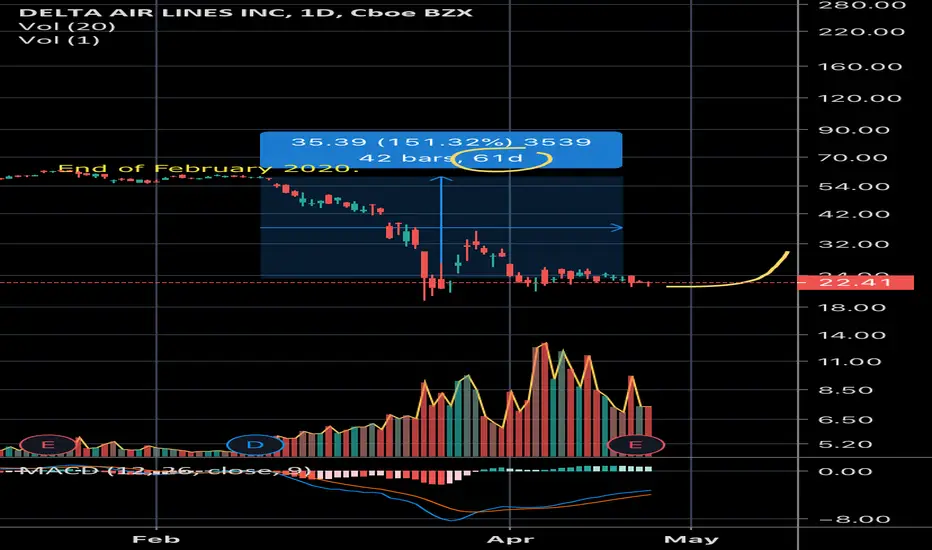This screenshot has width=932, height=550.
Task: Select the Vol (1) indicator label
Action: coord(59,40)
